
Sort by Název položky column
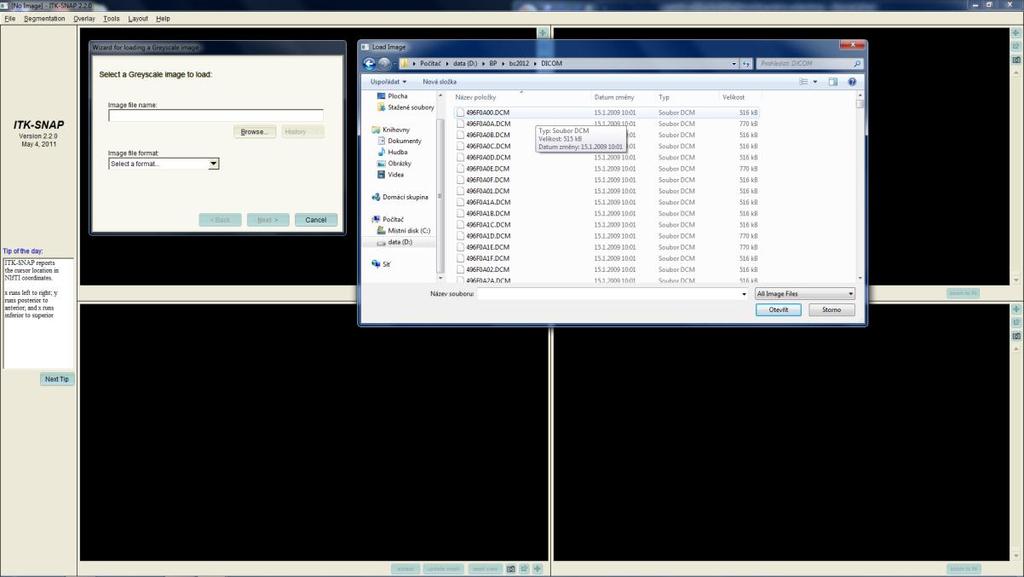pyautogui.click(x=475, y=97)
